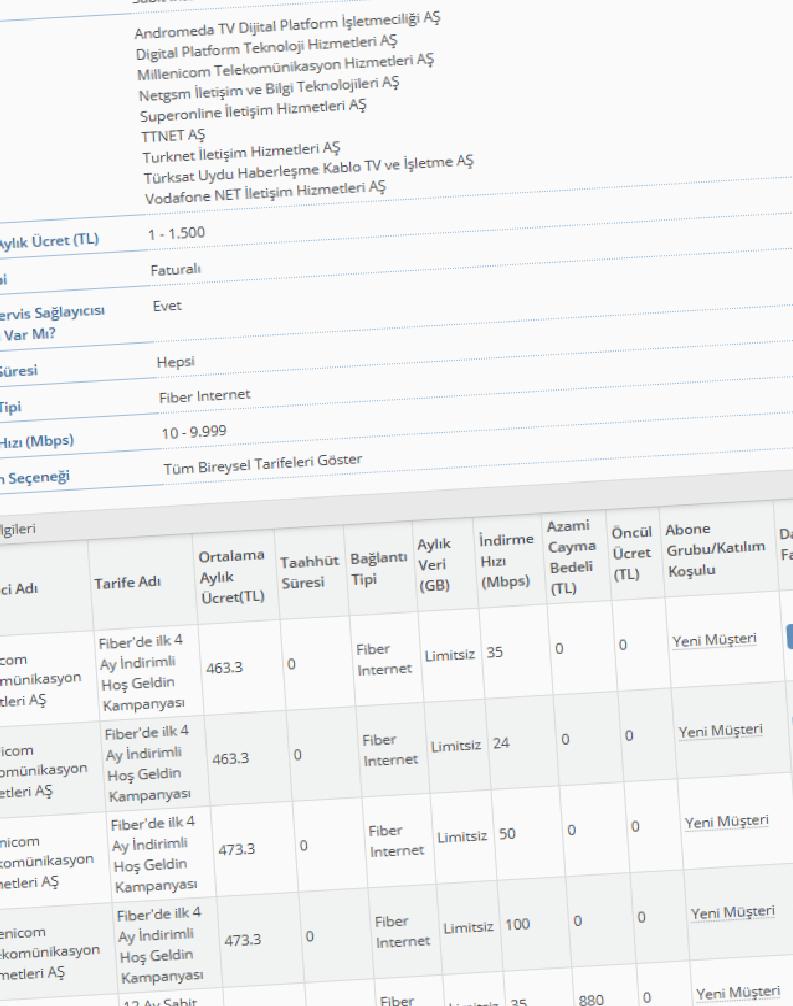Sort by 'Ortalama Aylık Ücret(TL)' column header
The width and height of the screenshot is (793, 1006).
[232, 576]
